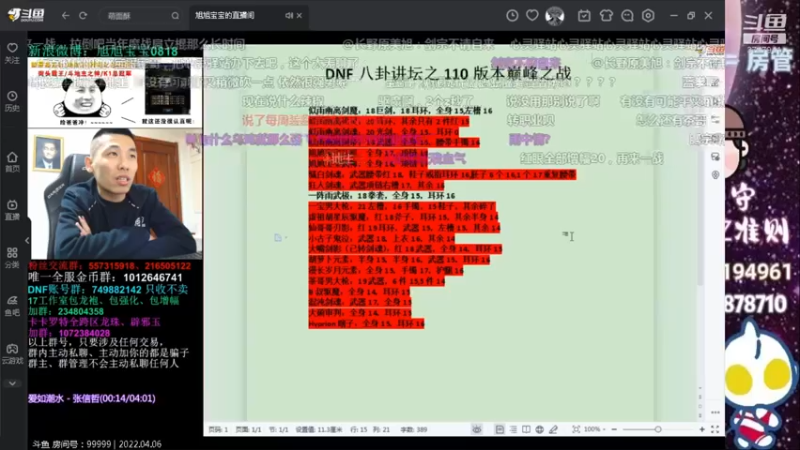Open 分类 in the left sidebar

tap(12, 258)
